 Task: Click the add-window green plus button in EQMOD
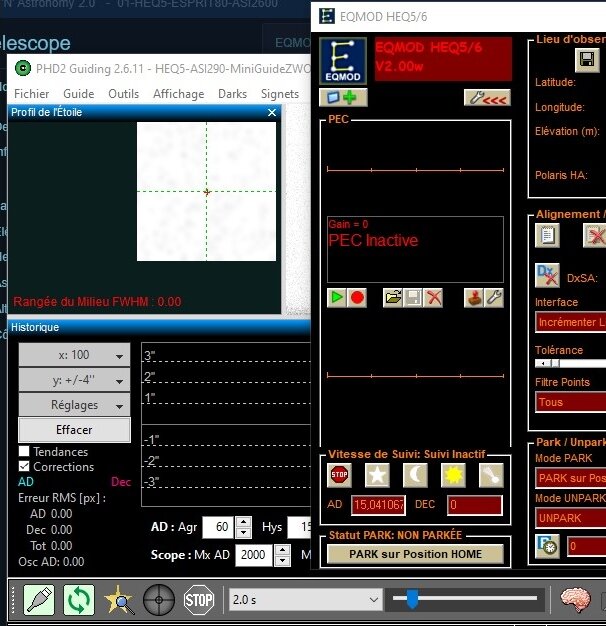[x=343, y=97]
